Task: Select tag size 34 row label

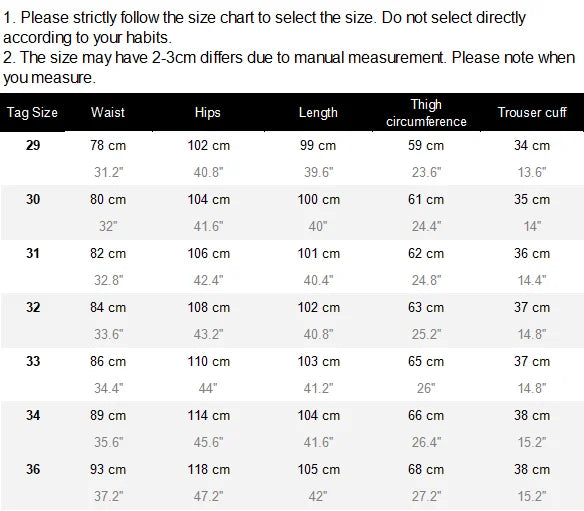Action: tap(33, 415)
